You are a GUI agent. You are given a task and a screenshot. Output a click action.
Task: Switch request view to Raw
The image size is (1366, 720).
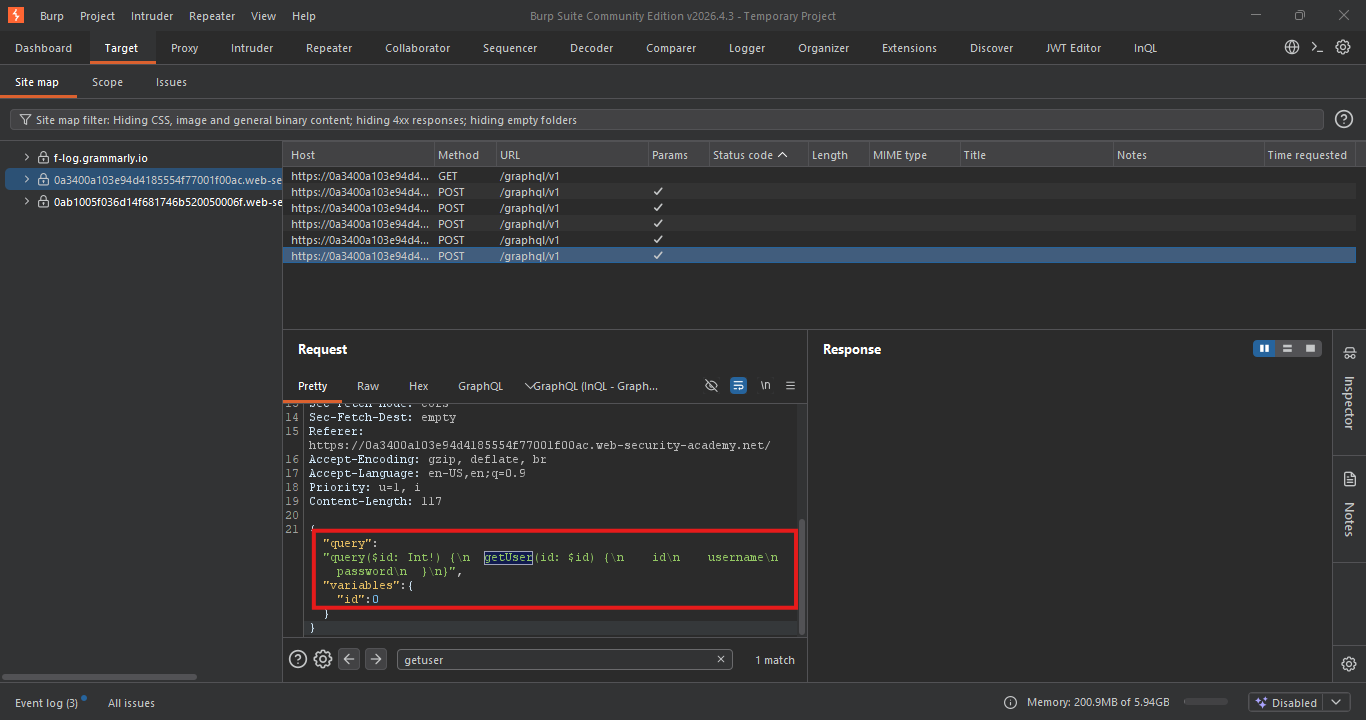(x=368, y=386)
